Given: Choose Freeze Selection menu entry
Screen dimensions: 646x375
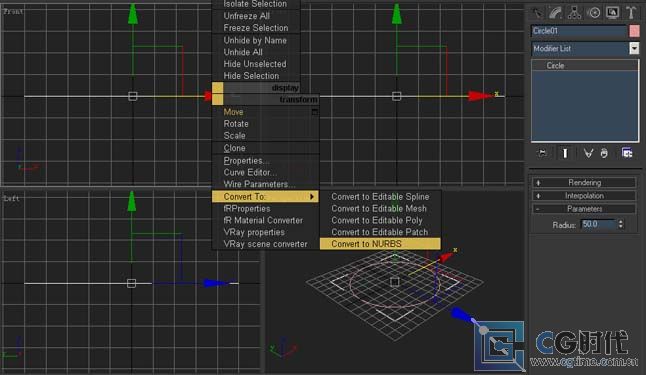Looking at the screenshot, I should click(x=255, y=28).
